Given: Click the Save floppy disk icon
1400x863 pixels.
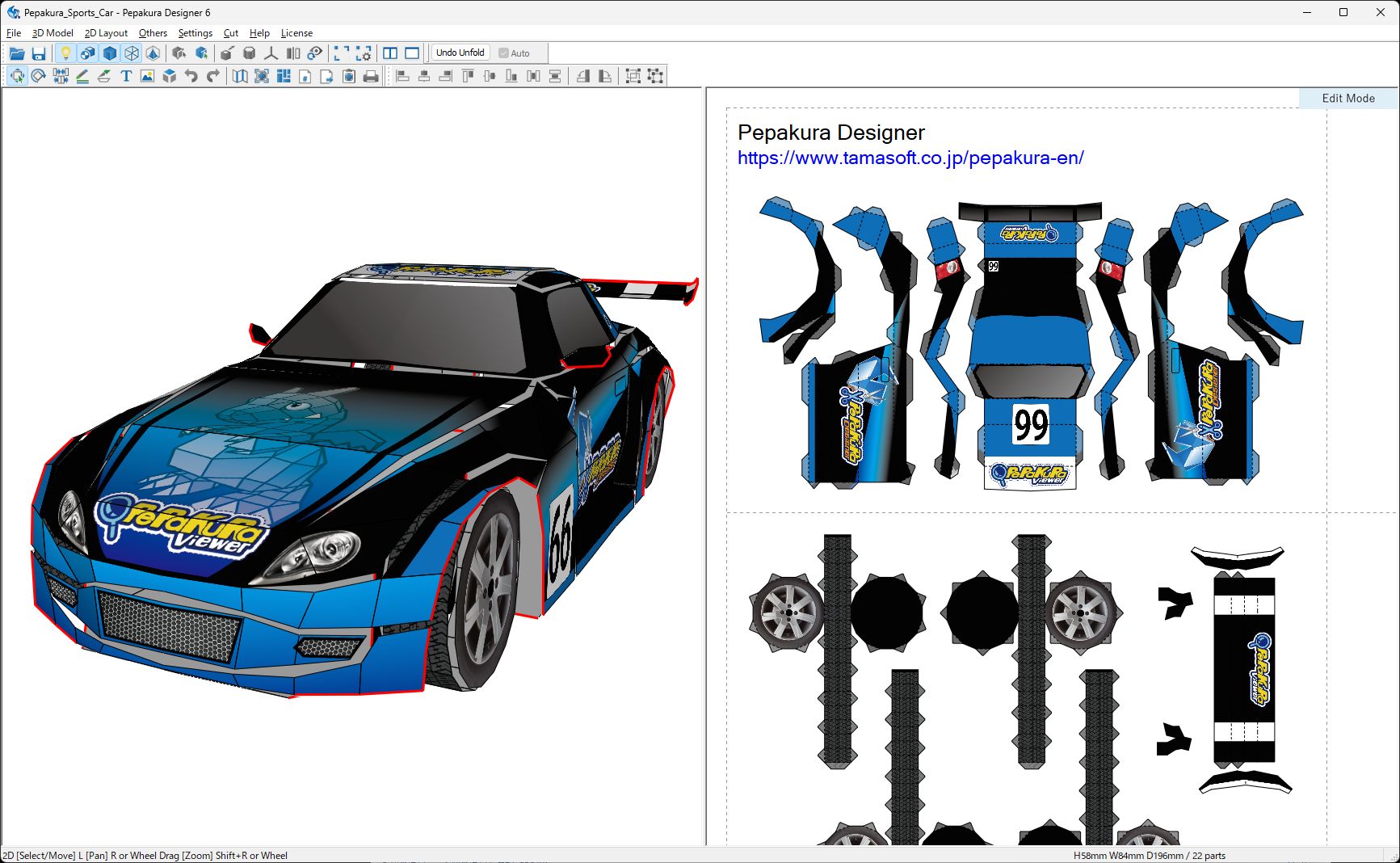Looking at the screenshot, I should point(39,53).
